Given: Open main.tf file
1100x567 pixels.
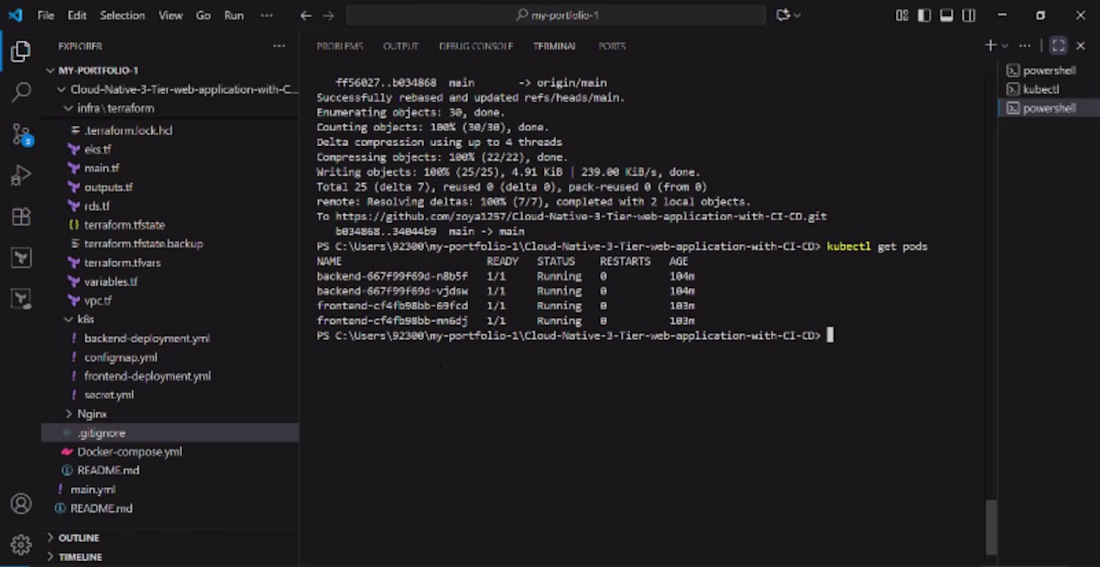Looking at the screenshot, I should (101, 168).
